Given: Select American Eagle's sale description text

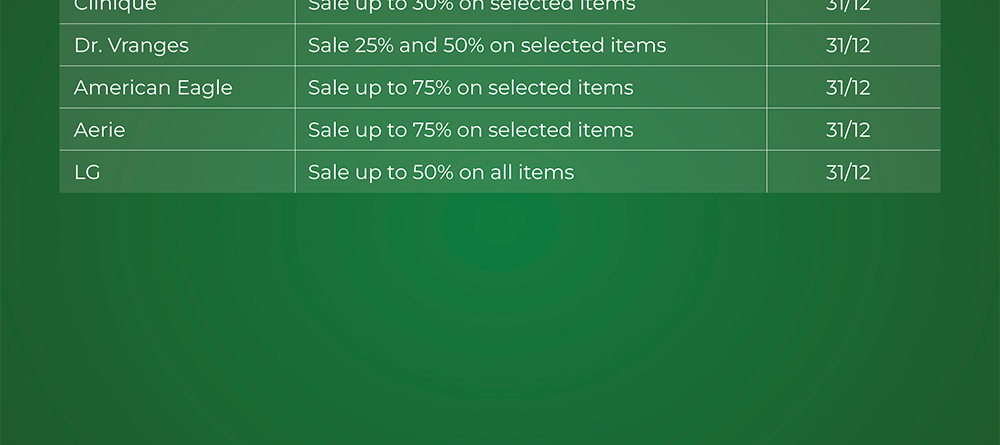Looking at the screenshot, I should tap(470, 88).
